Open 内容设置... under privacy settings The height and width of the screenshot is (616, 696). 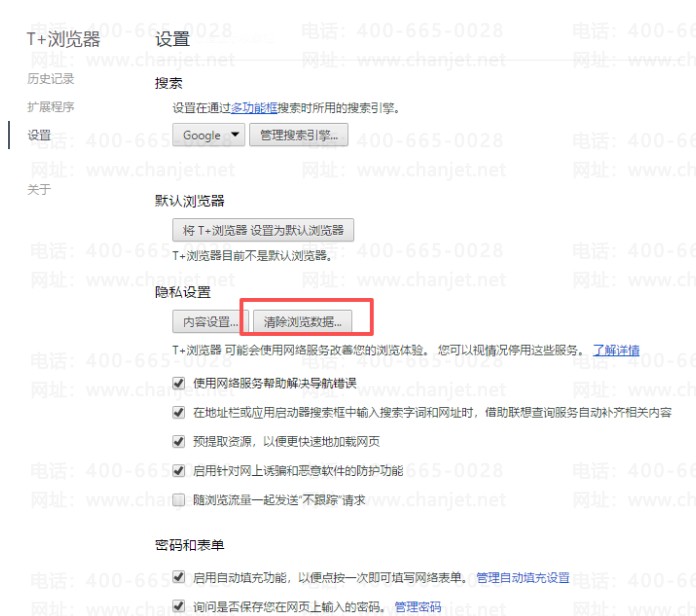(210, 321)
